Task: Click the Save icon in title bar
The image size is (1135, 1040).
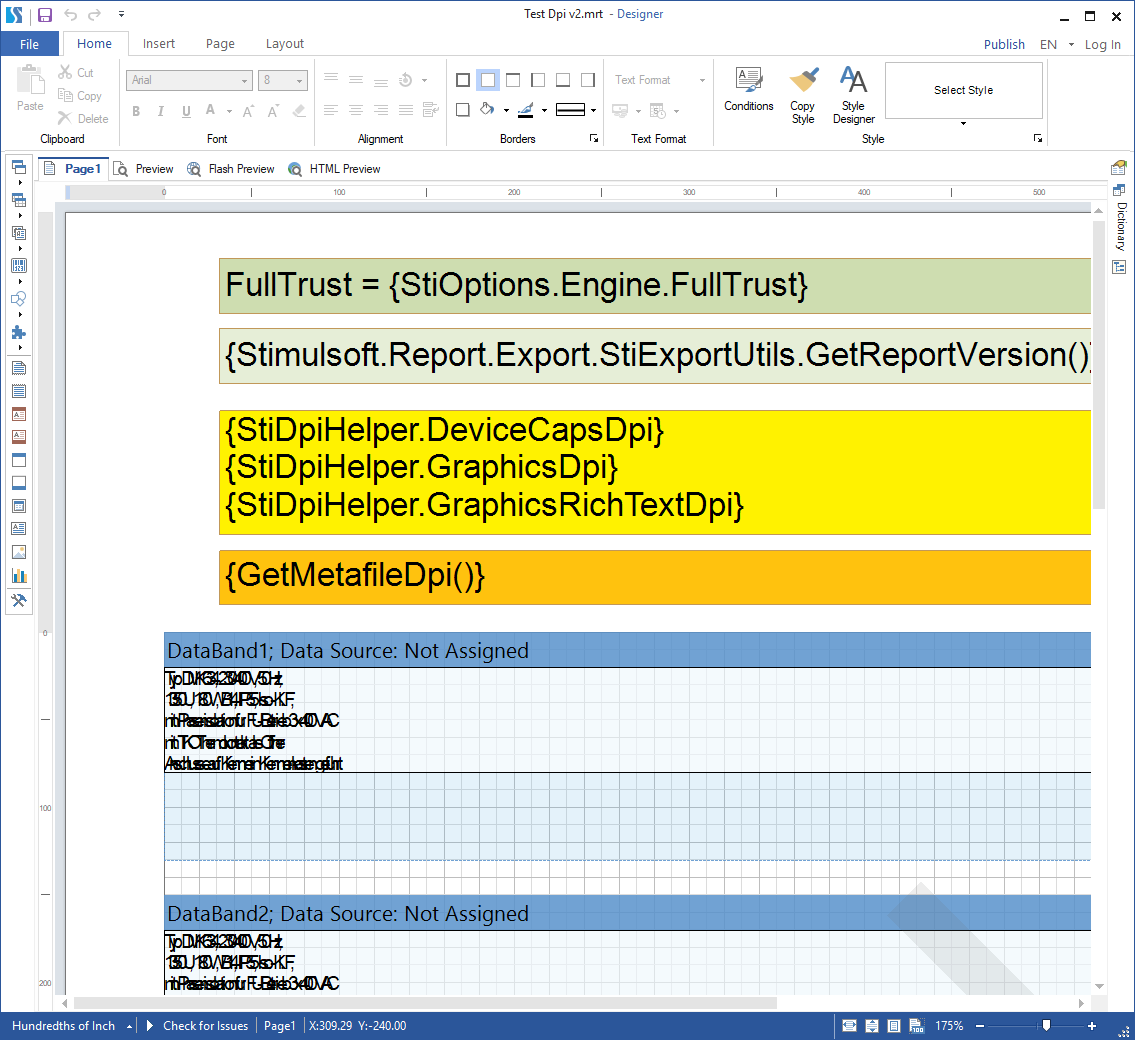Action: point(45,14)
